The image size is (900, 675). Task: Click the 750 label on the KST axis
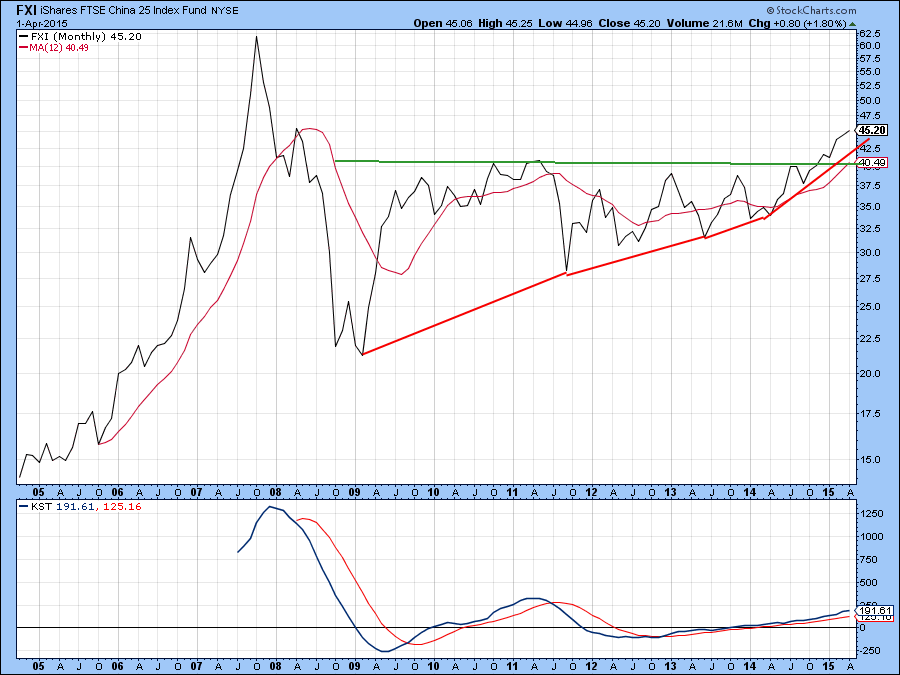[870, 560]
